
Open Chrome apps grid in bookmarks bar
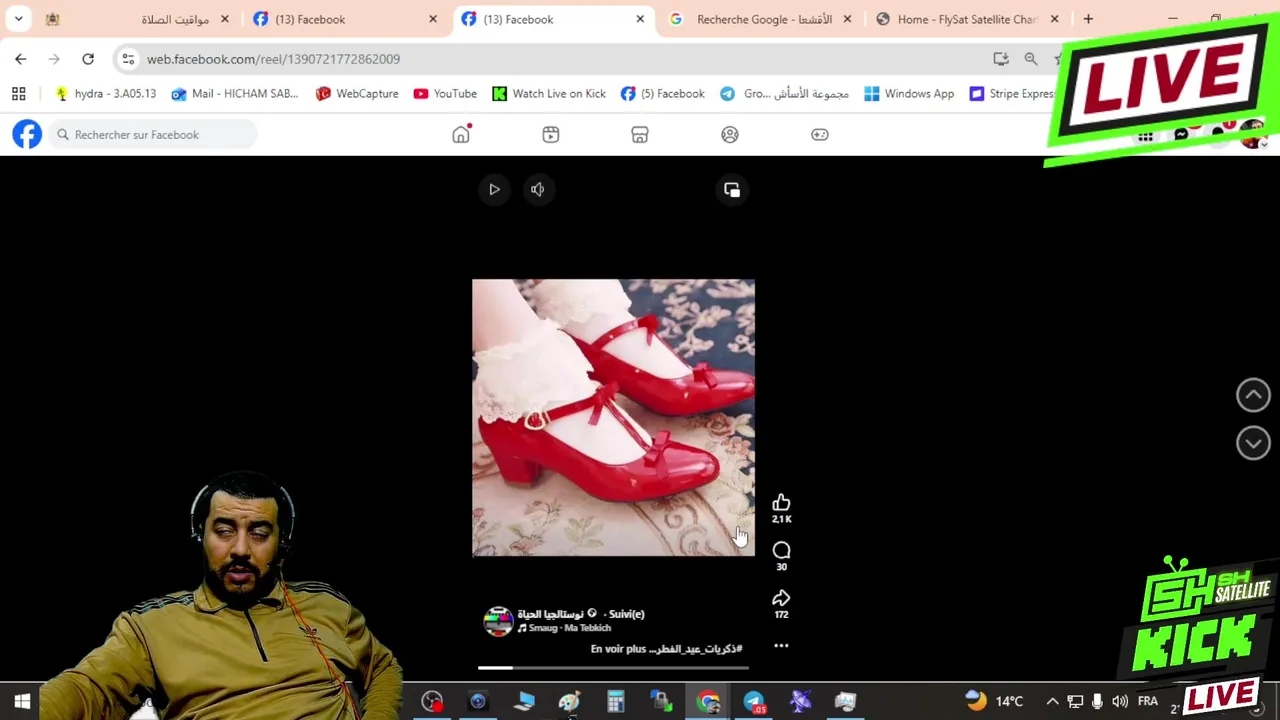pyautogui.click(x=18, y=94)
